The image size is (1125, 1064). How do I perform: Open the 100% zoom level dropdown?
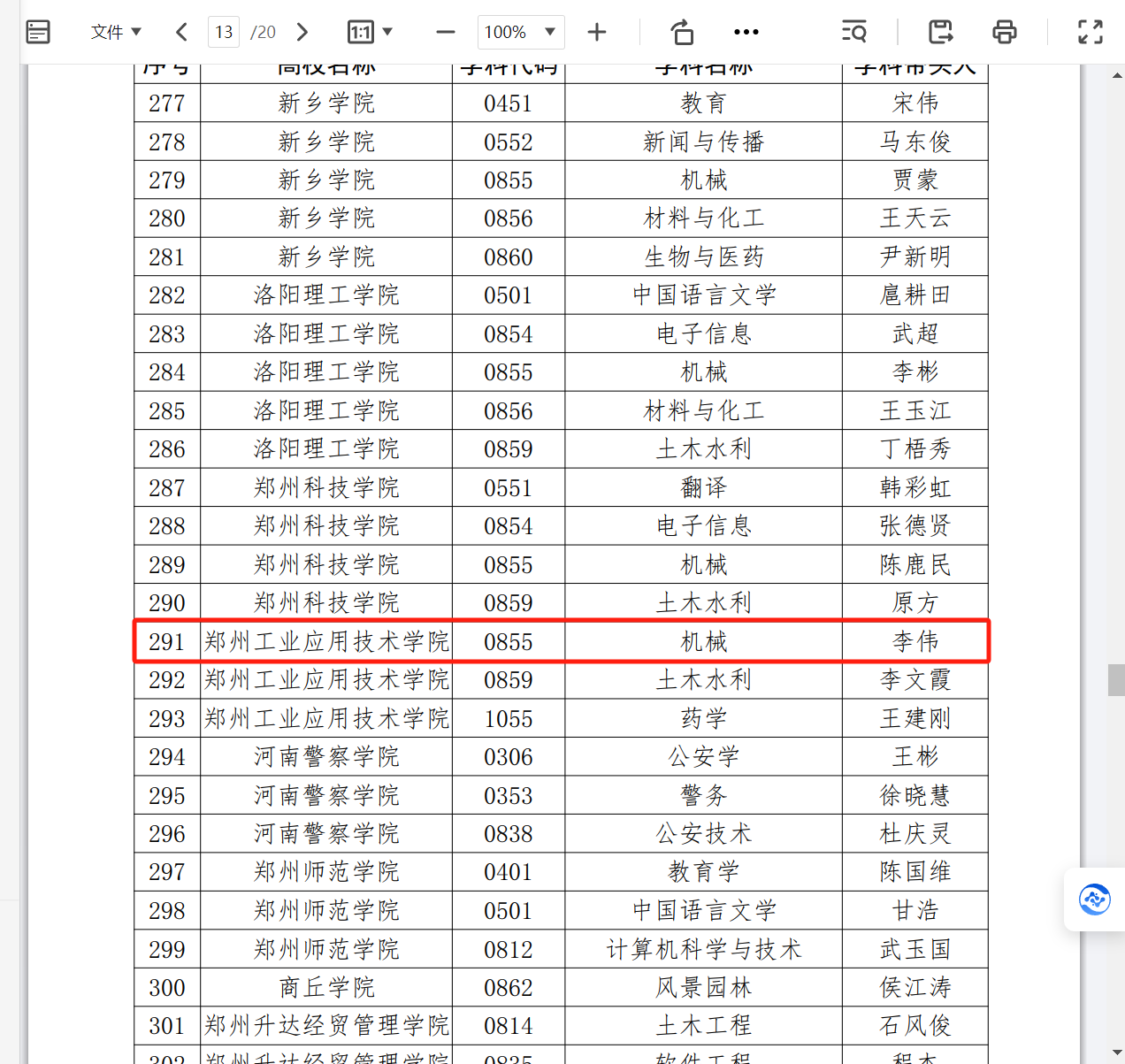(520, 33)
